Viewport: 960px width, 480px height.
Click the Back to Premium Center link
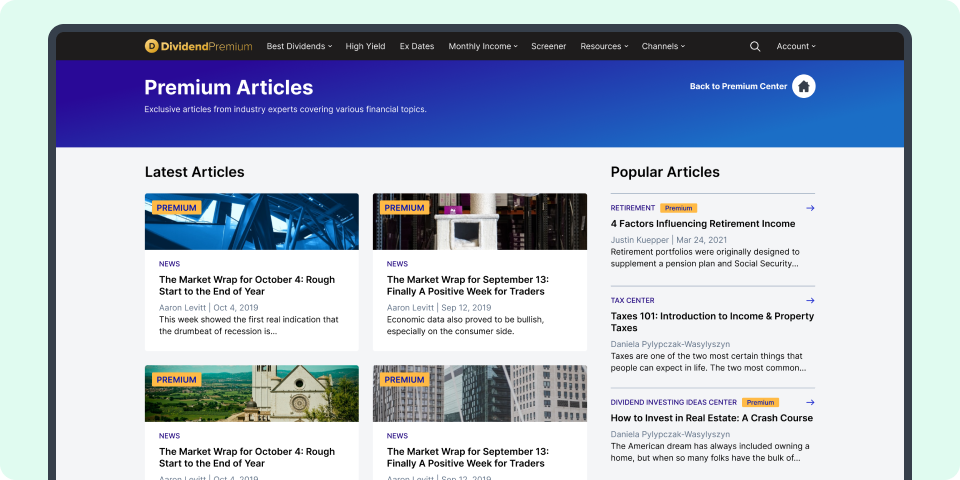tap(738, 86)
